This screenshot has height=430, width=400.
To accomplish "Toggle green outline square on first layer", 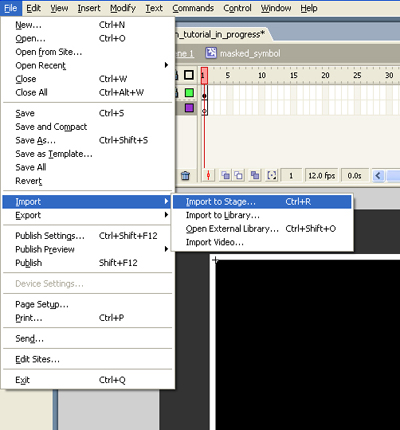I will click(189, 92).
